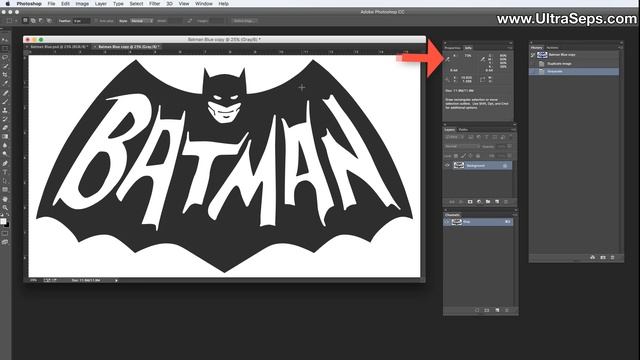Toggle Gray channel visibility eye
The height and width of the screenshot is (360, 640).
[447, 222]
